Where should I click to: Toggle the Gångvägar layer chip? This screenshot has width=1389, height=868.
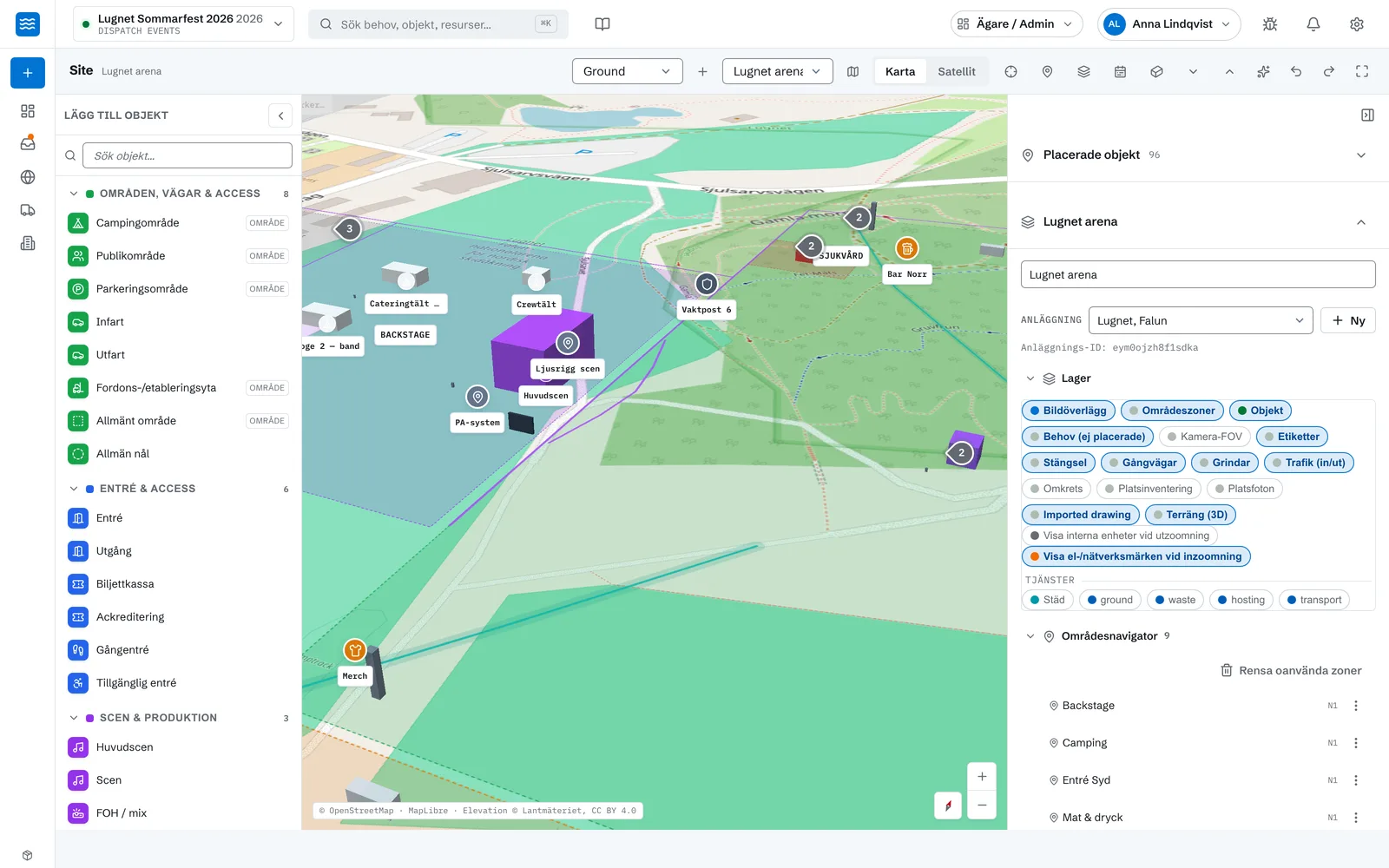point(1143,463)
